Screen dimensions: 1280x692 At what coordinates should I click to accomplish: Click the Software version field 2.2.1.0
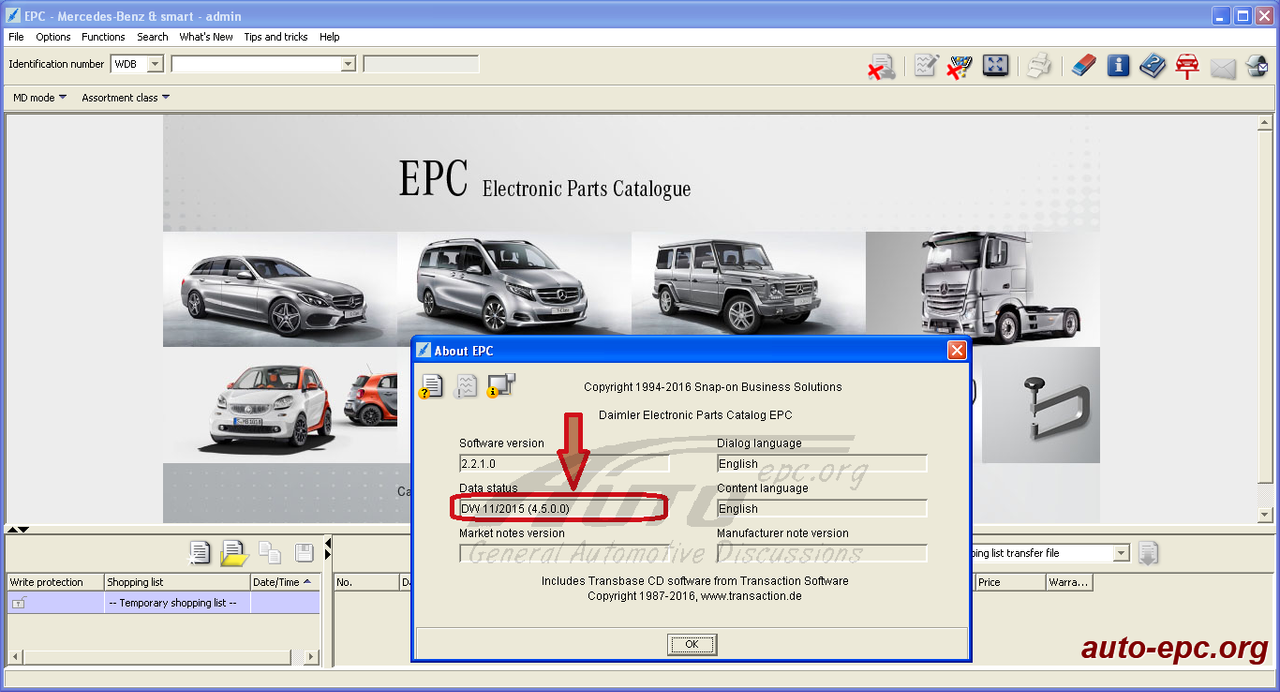pyautogui.click(x=564, y=464)
